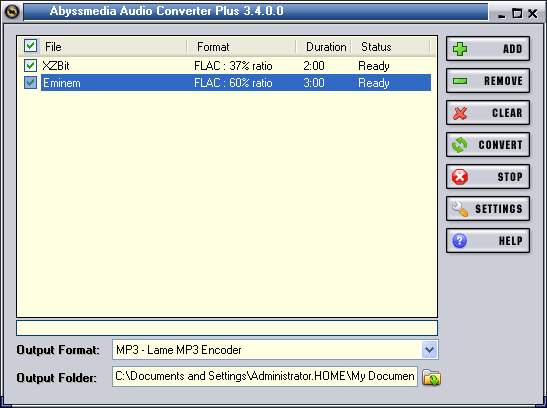Open HELP with the question mark button
Viewport: 547px width, 408px height.
click(488, 241)
